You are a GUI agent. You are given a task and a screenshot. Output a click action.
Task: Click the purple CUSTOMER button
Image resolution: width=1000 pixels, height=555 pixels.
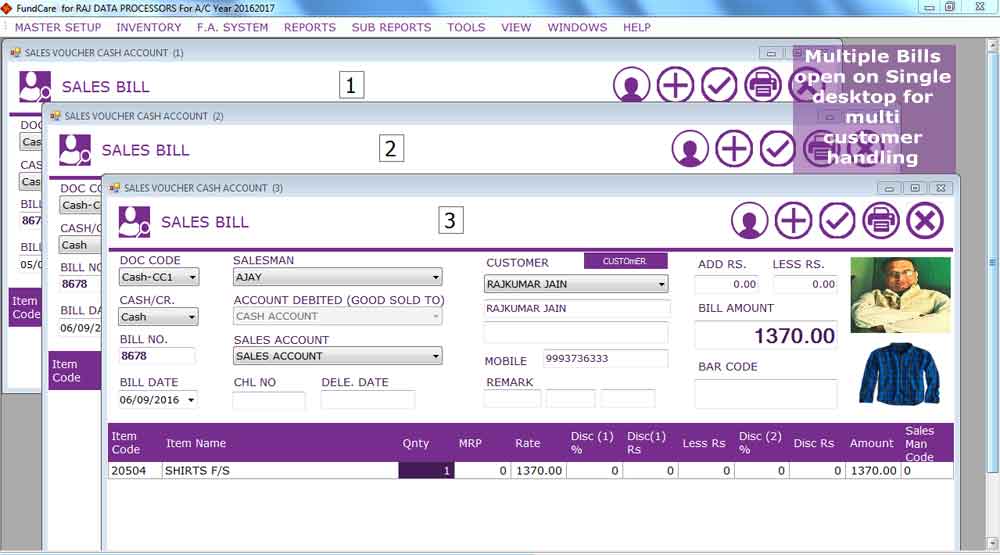[625, 261]
